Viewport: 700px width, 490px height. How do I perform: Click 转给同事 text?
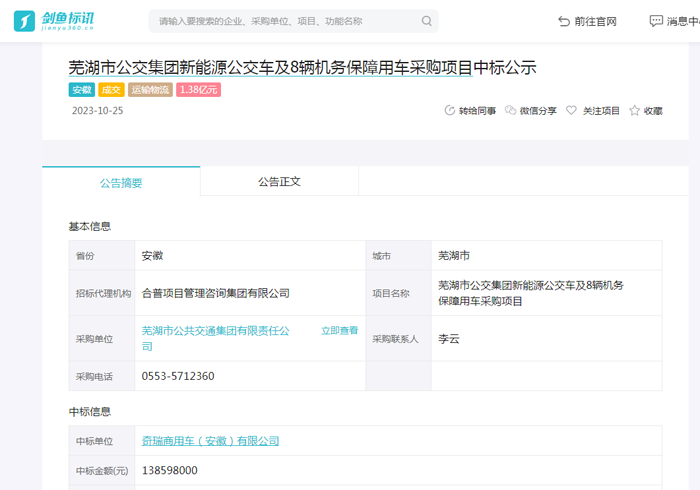[477, 111]
